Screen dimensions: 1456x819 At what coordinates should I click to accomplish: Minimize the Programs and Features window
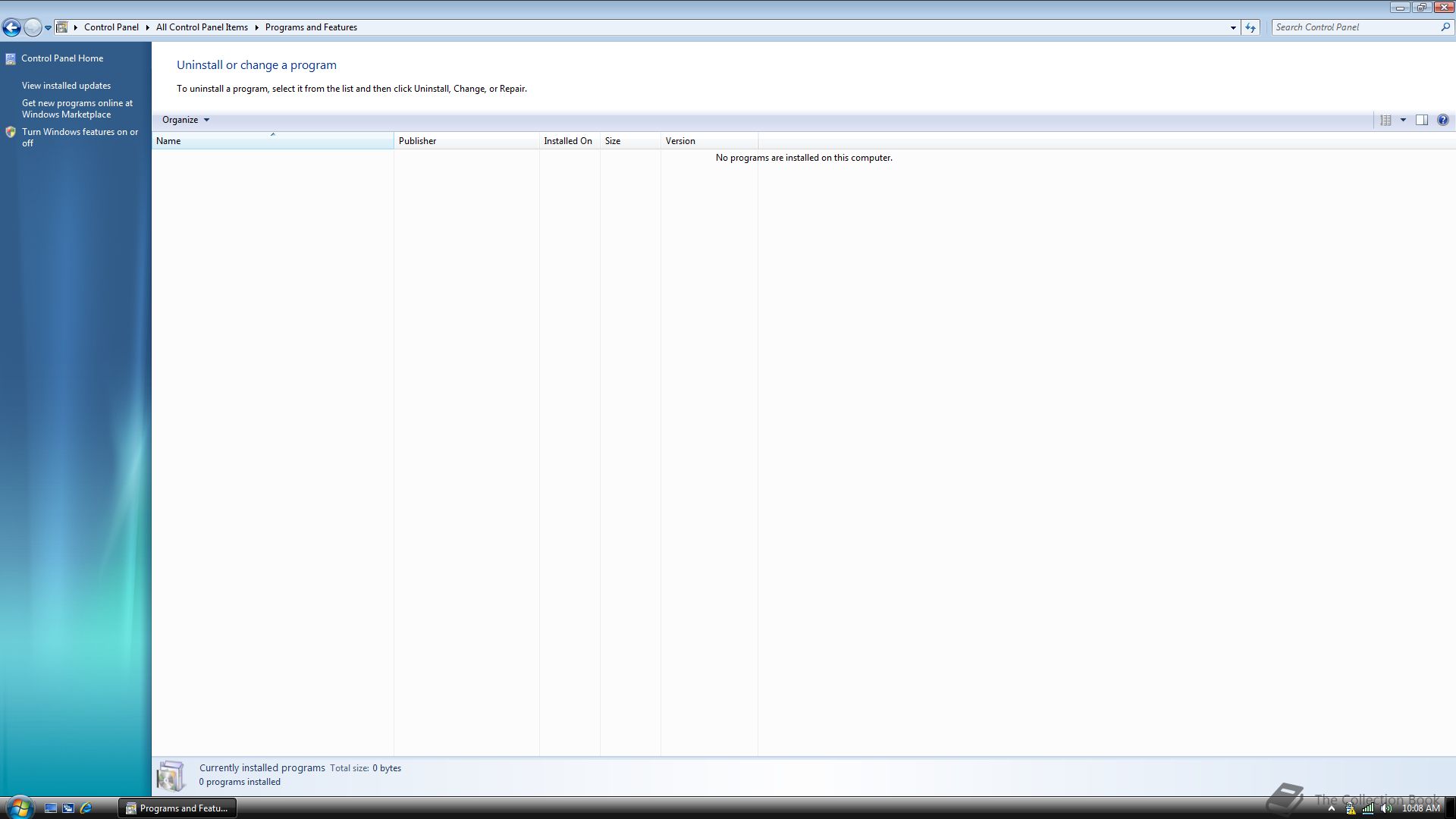1400,8
